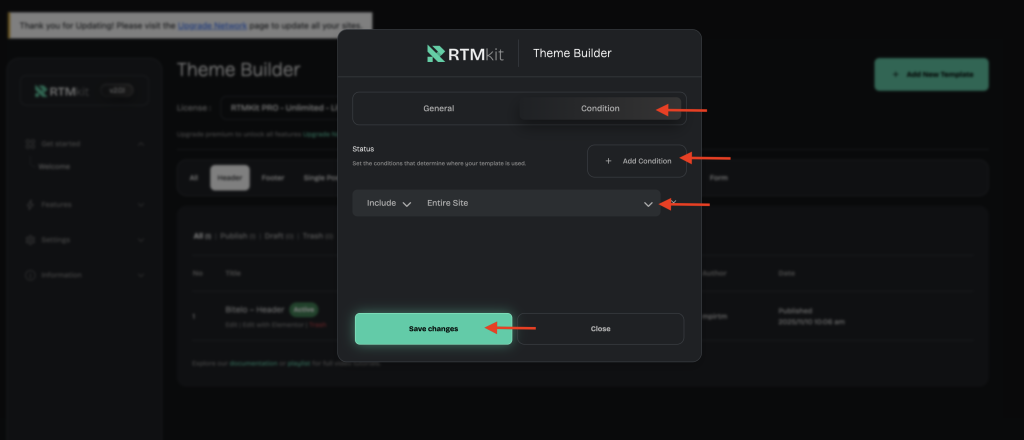Click the Settings gear icon in sidebar
This screenshot has width=1024, height=440.
pyautogui.click(x=29, y=240)
